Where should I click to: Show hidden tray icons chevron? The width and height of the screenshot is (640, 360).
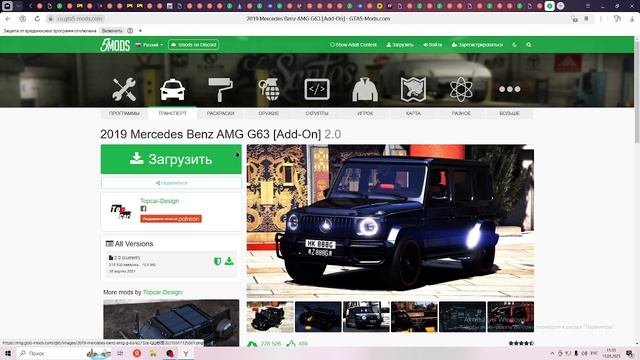point(552,353)
